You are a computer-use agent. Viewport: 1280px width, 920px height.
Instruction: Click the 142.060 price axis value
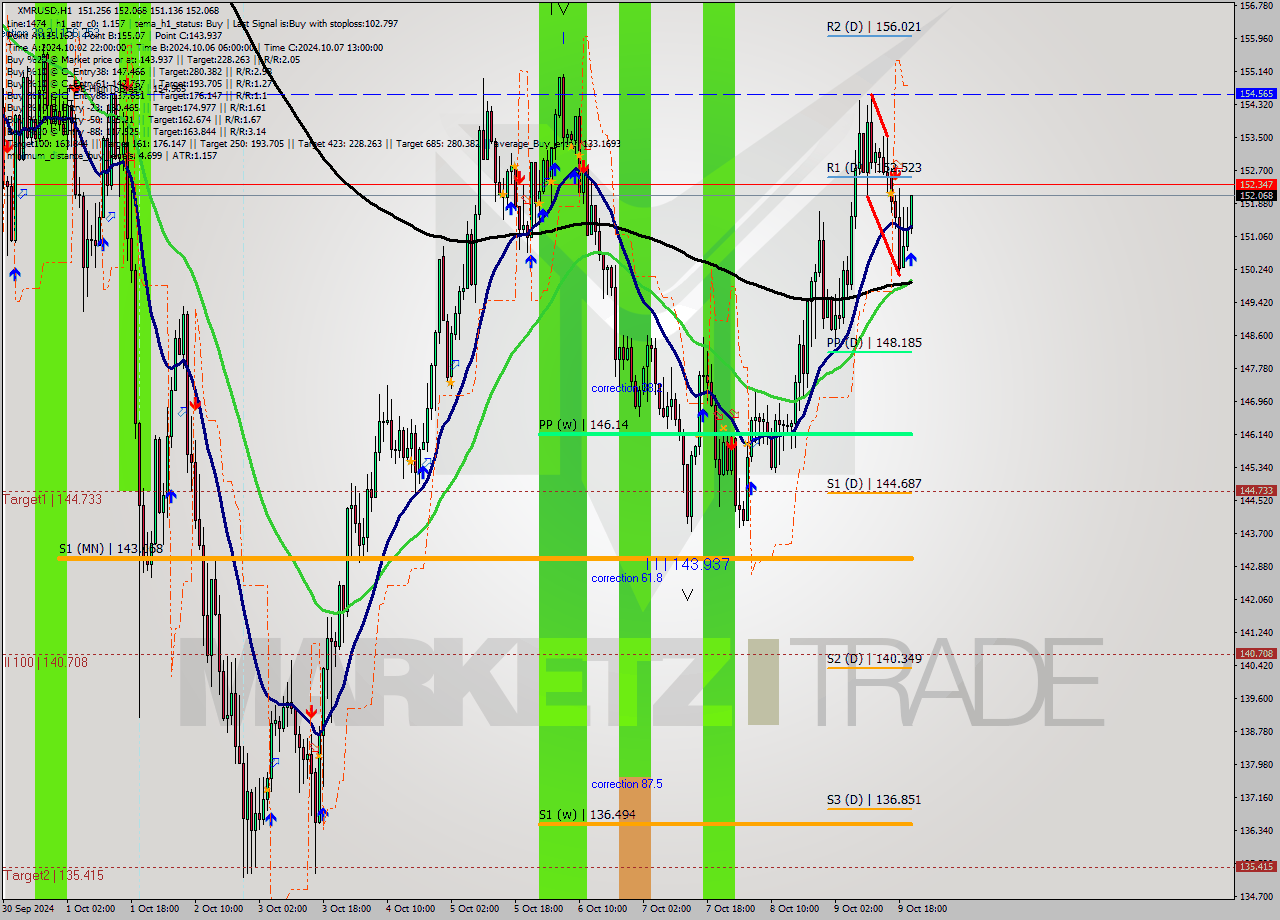(1256, 599)
